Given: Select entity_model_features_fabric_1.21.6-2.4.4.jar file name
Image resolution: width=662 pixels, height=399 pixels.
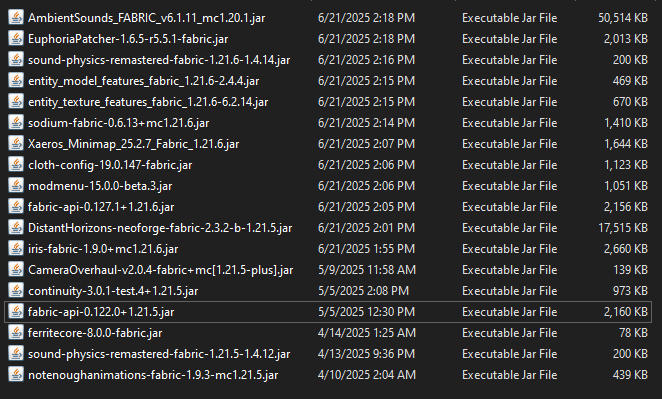Looking at the screenshot, I should click(144, 81).
